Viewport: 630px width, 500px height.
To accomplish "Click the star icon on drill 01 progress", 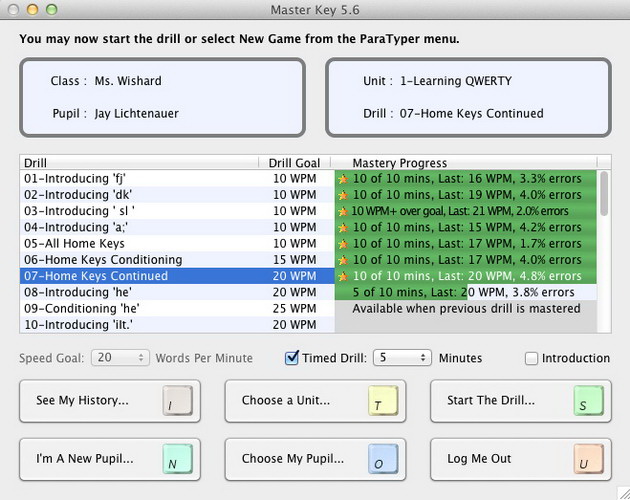I will [343, 179].
